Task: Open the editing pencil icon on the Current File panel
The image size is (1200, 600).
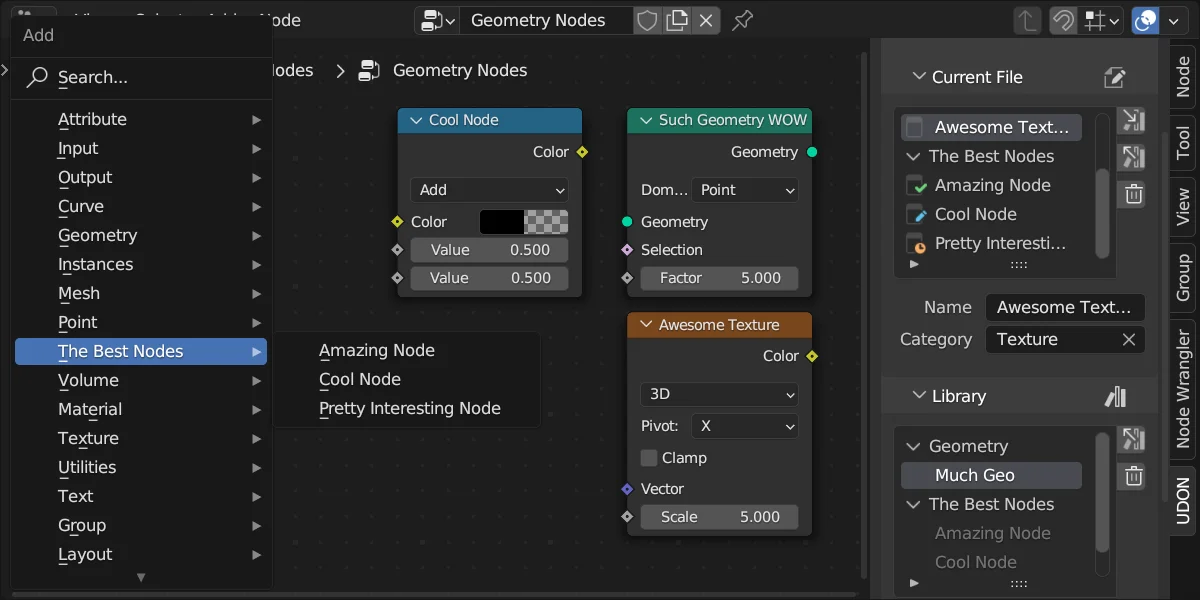Action: [x=1114, y=77]
